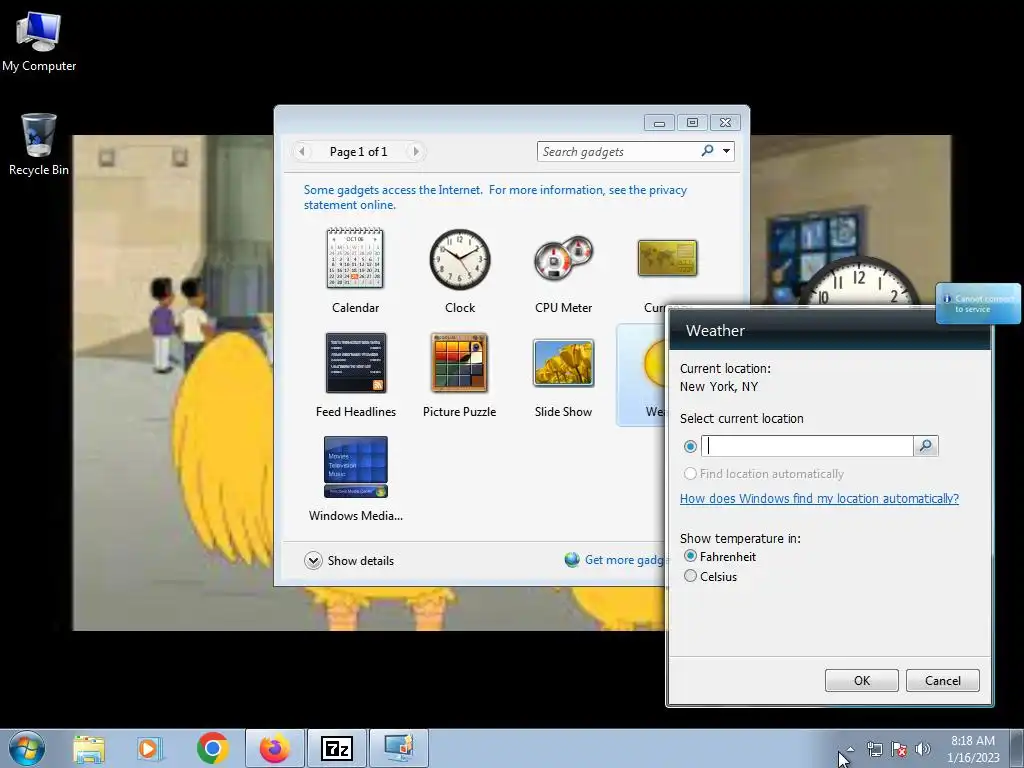This screenshot has width=1024, height=768.
Task: Click the taskbar clock showing 8:18 AM
Action: (x=973, y=749)
